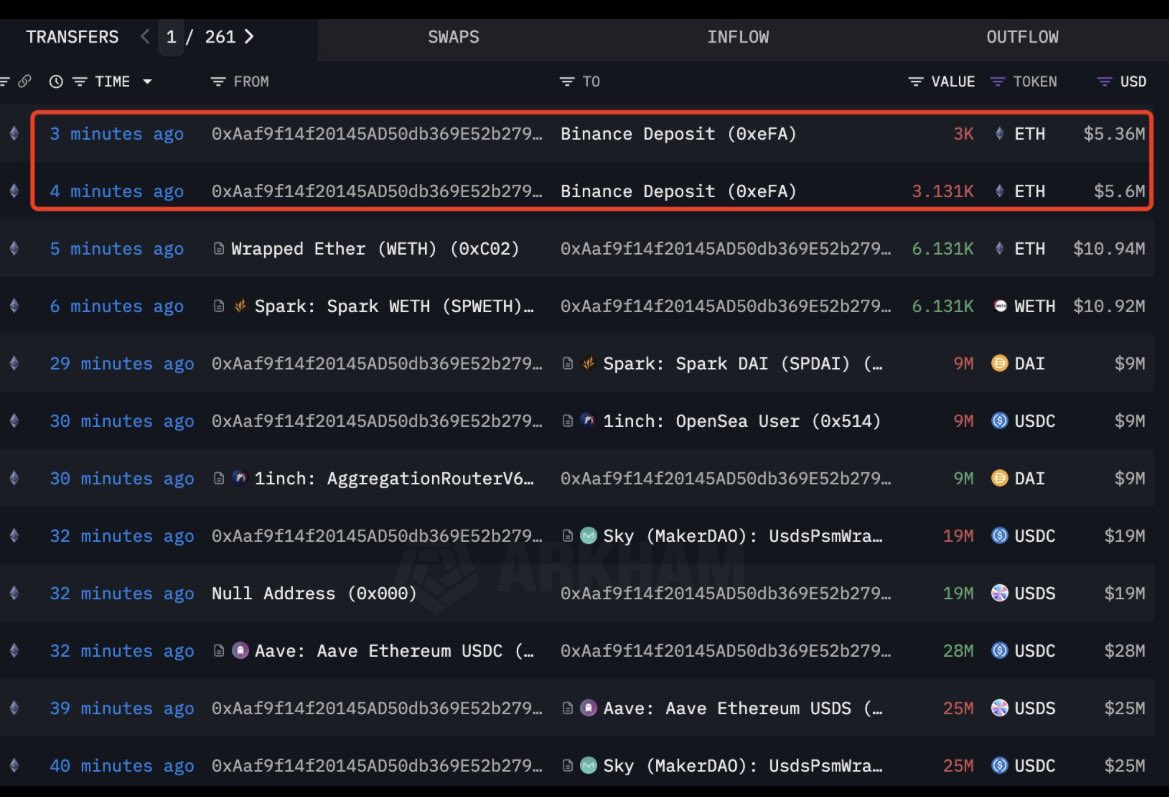Click DAI token icon in 29 minutes row
The image size is (1169, 797).
click(x=1000, y=364)
